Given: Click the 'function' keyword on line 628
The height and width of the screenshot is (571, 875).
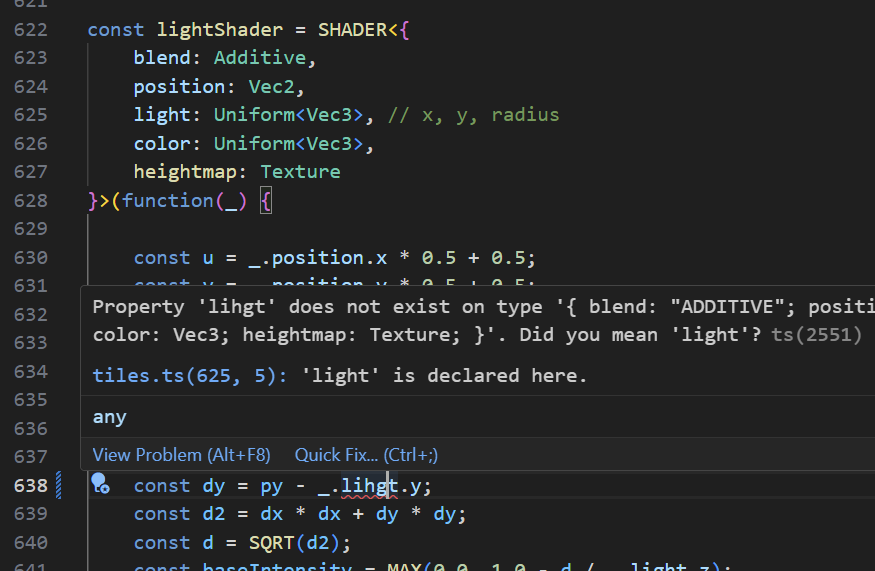Looking at the screenshot, I should 168,201.
